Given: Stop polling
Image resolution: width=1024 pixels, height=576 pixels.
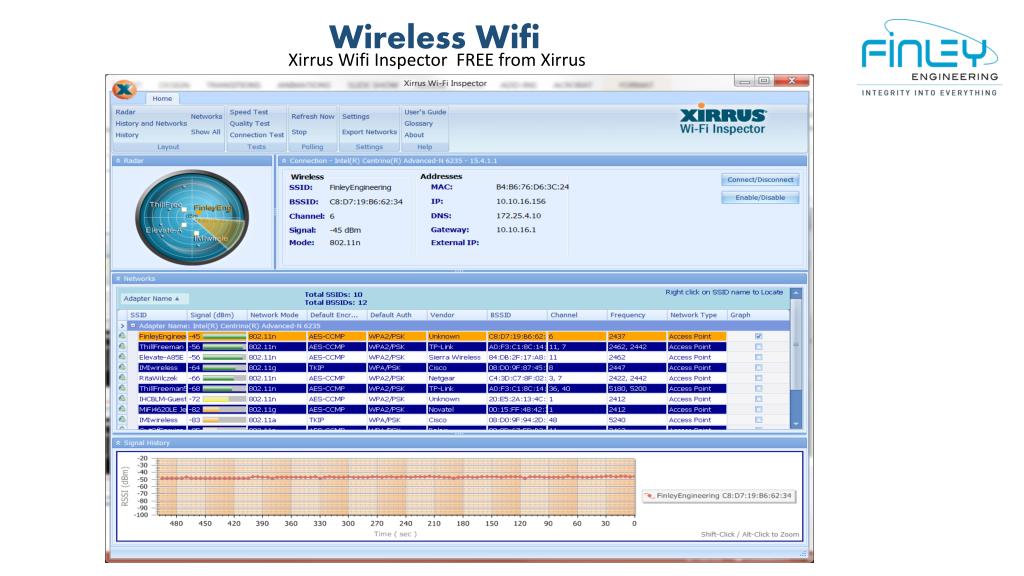Looking at the screenshot, I should [x=299, y=132].
